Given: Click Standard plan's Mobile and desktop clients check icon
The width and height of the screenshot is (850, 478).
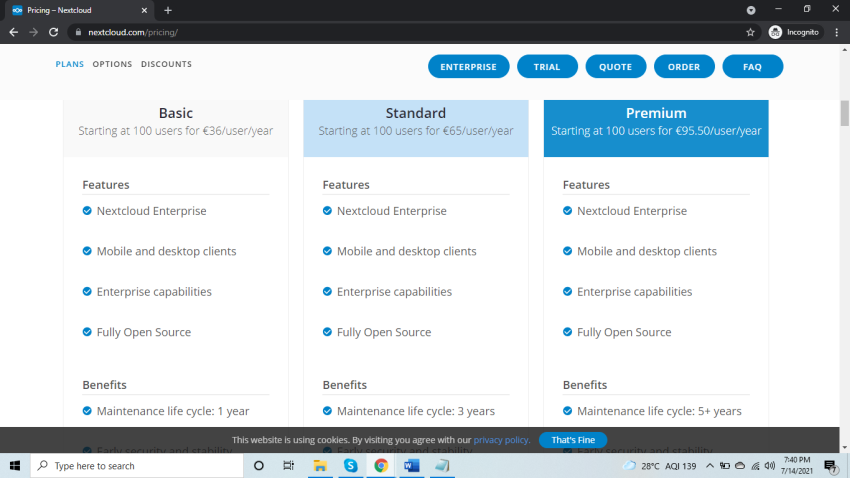Looking at the screenshot, I should tap(327, 251).
